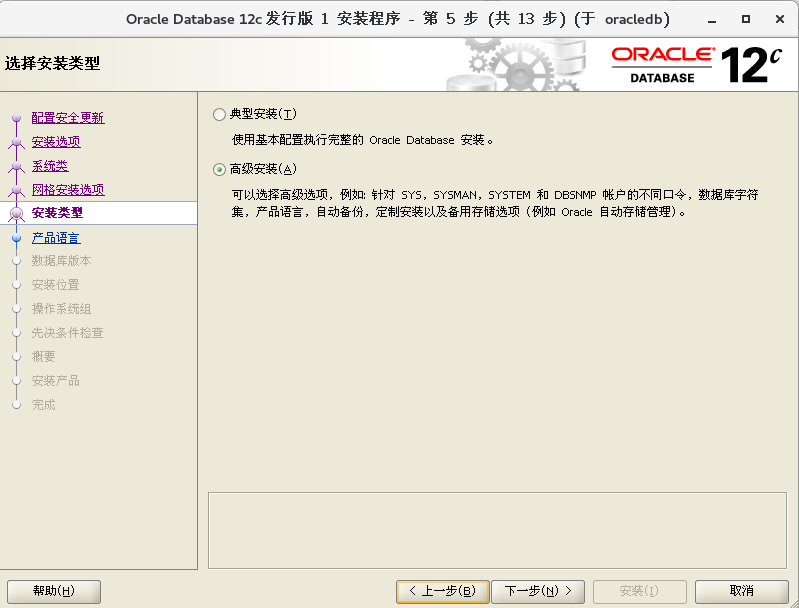Open the 配置安全更新 step link
This screenshot has height=608, width=799.
(68, 118)
